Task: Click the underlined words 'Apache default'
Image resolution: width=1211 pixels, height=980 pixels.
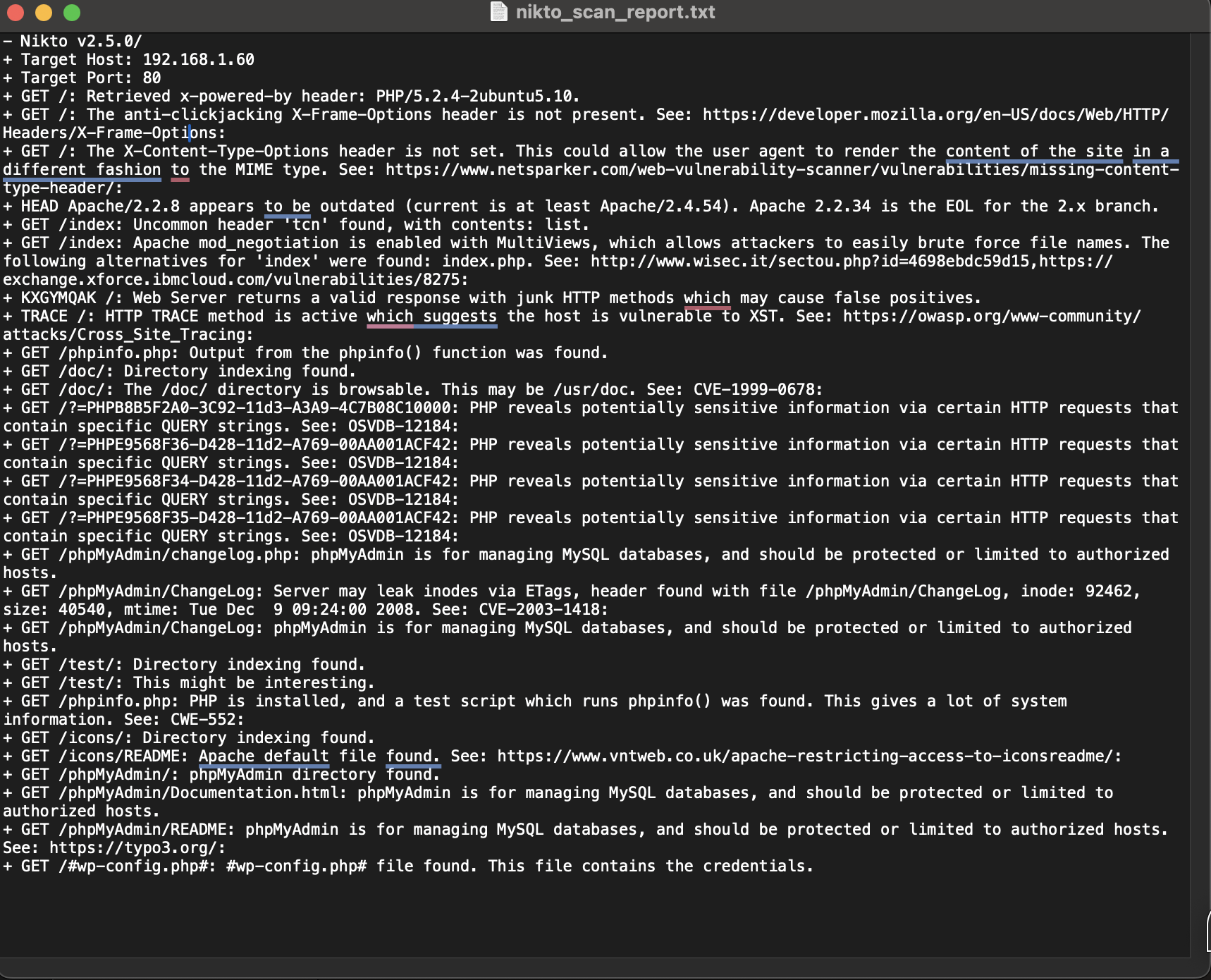Action: (x=264, y=757)
